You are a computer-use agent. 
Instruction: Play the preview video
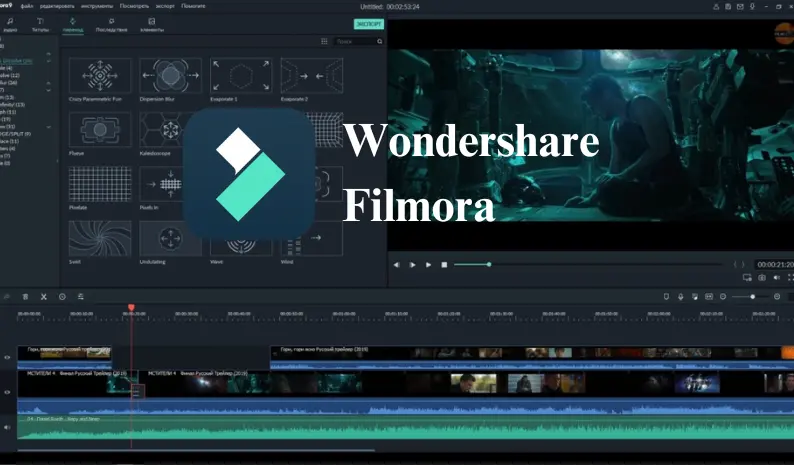(428, 265)
